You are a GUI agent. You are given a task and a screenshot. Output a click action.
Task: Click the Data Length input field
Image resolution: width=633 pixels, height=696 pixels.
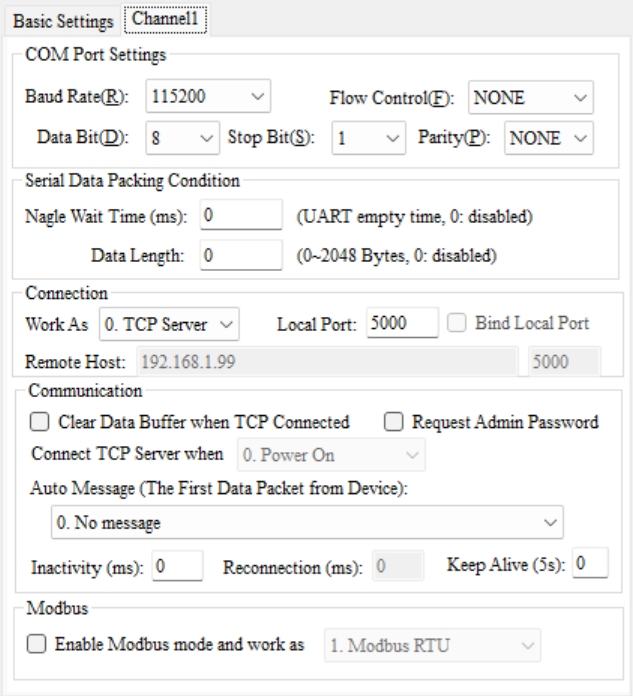(242, 255)
